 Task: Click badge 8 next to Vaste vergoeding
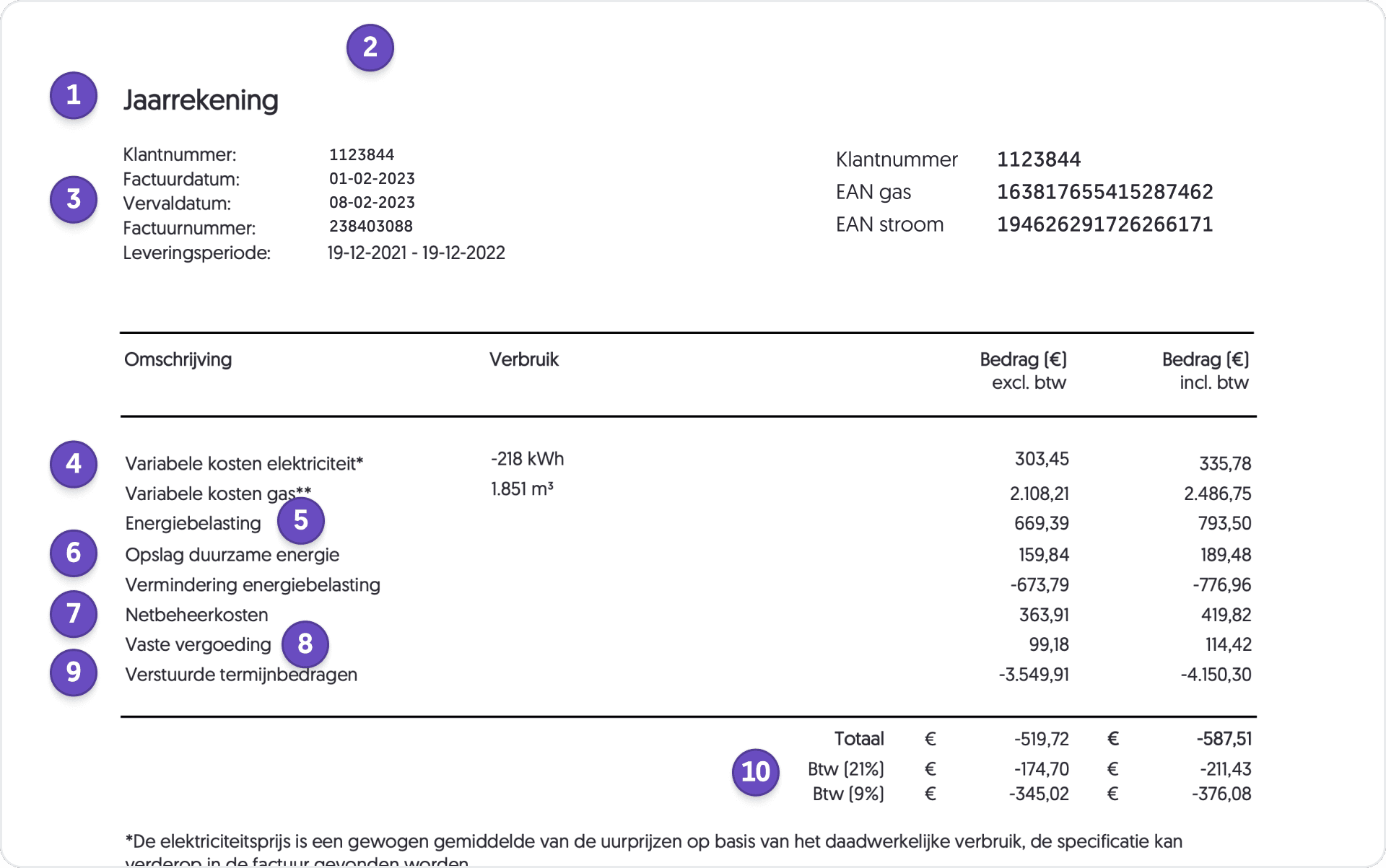(x=305, y=644)
